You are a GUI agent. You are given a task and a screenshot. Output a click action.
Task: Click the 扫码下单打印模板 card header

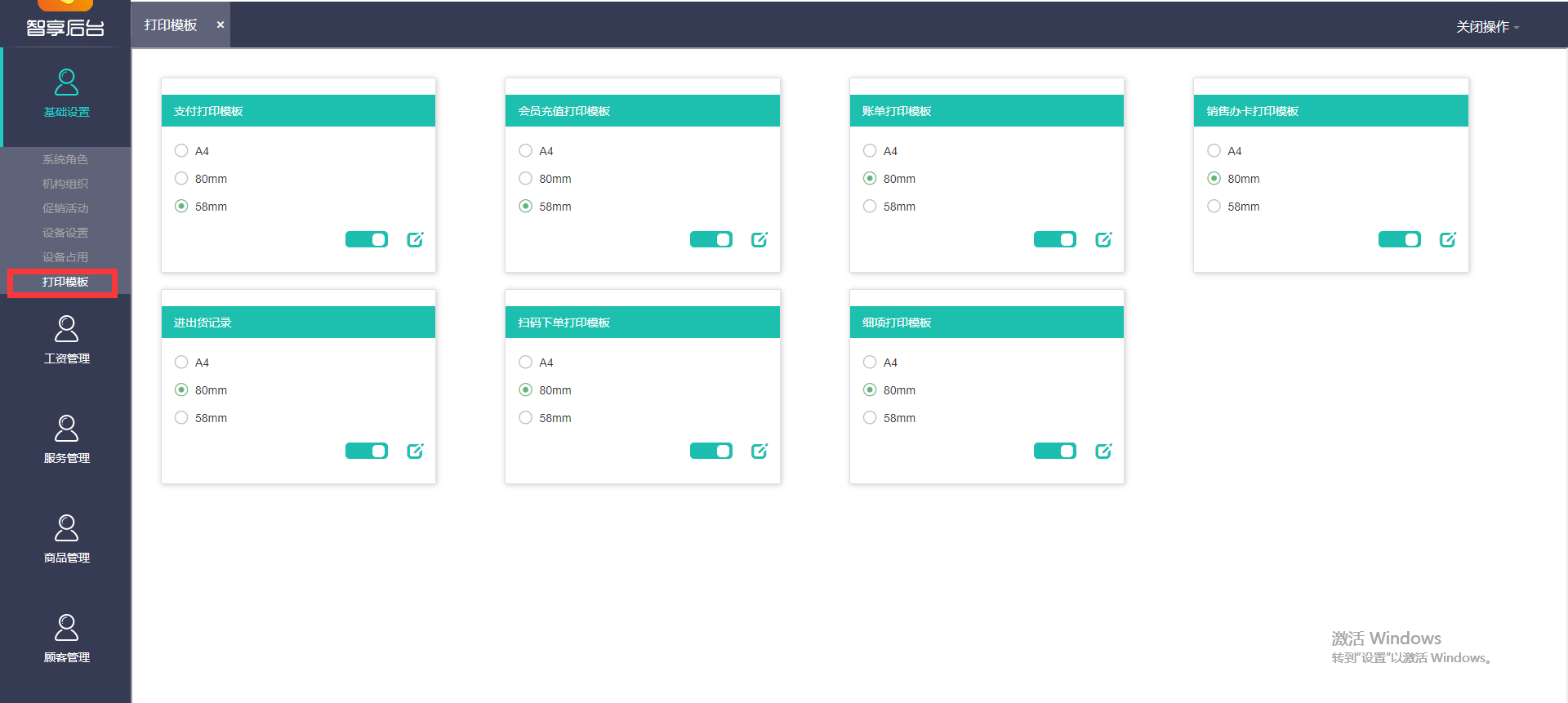coord(643,323)
